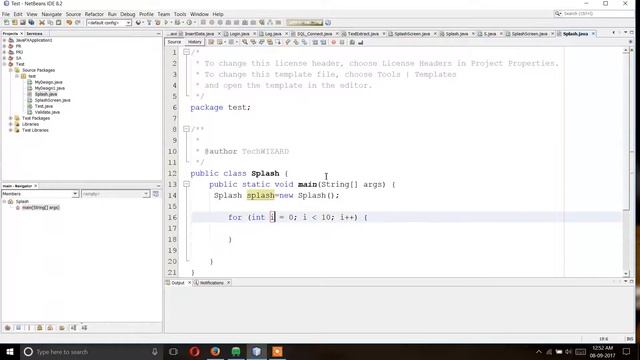Click the History view button
This screenshot has width=640, height=360.
tap(194, 42)
